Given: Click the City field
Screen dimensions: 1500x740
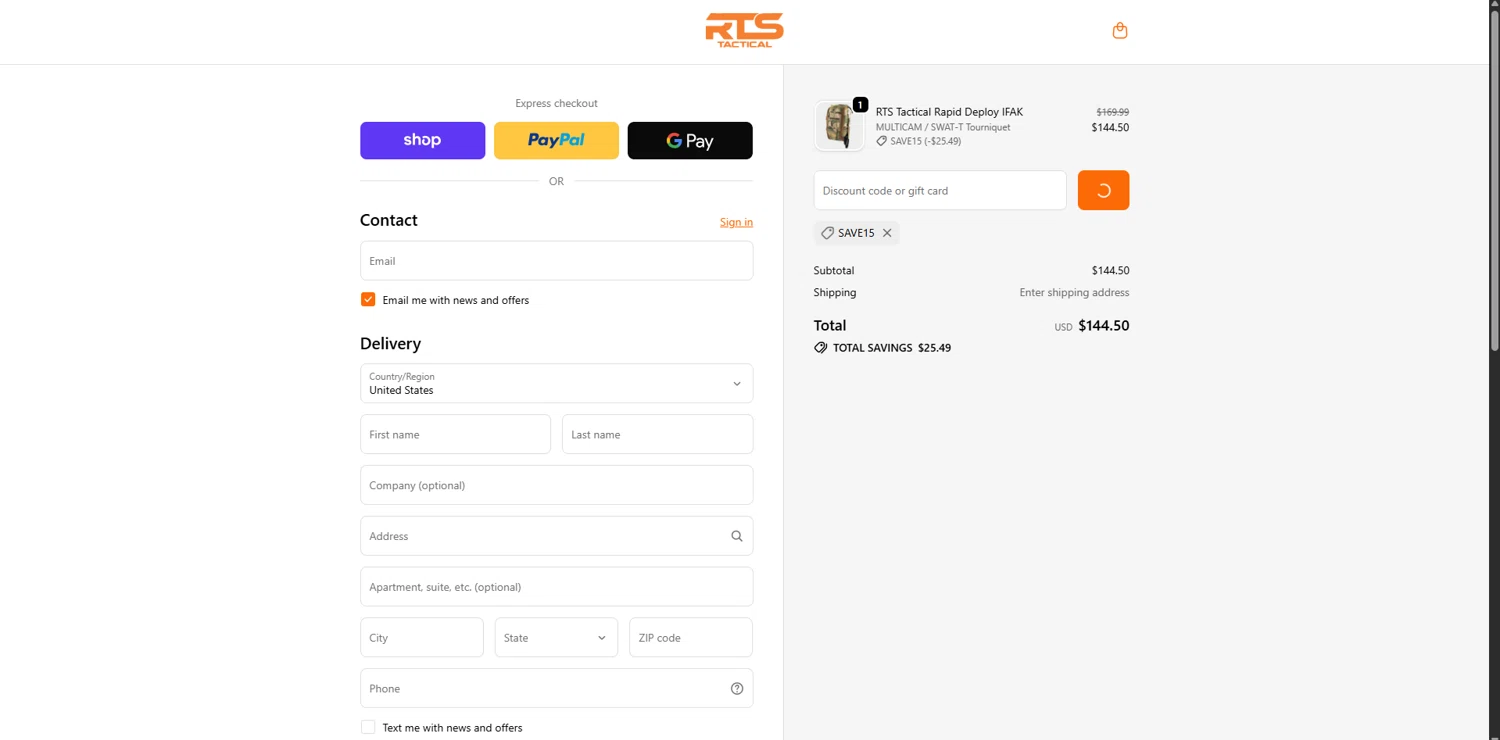Looking at the screenshot, I should 421,637.
